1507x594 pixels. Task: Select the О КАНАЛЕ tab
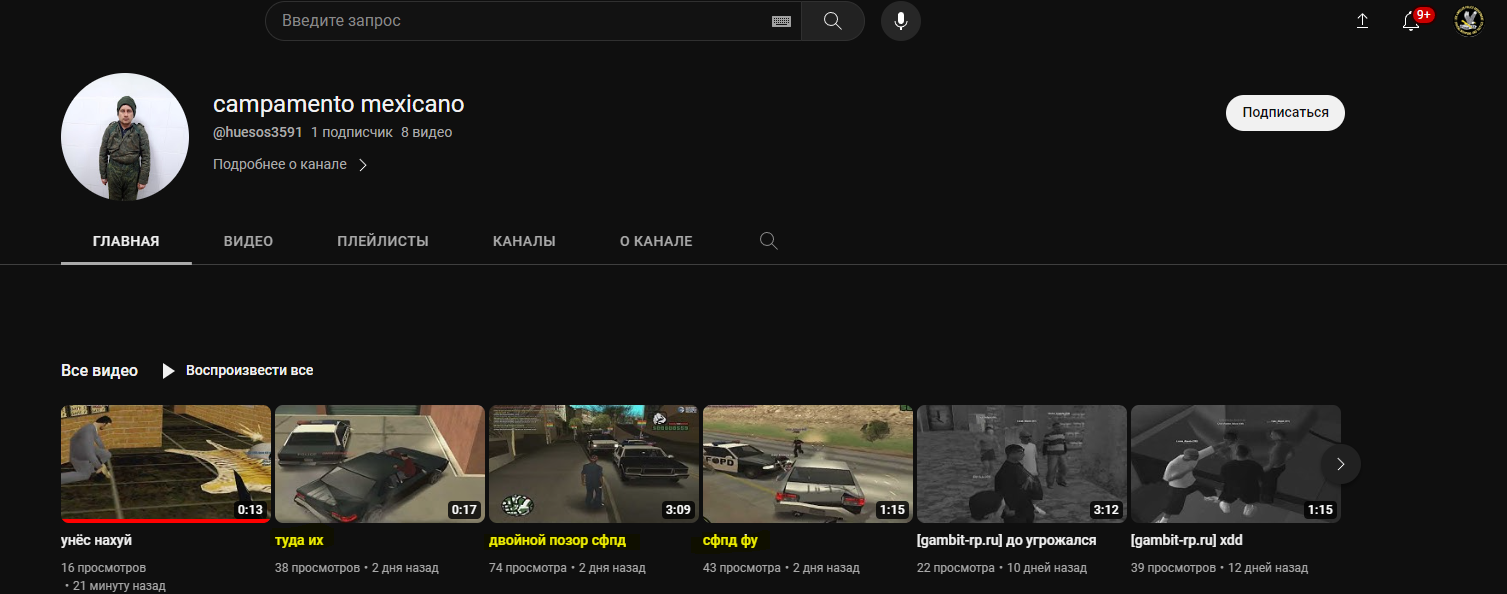655,241
